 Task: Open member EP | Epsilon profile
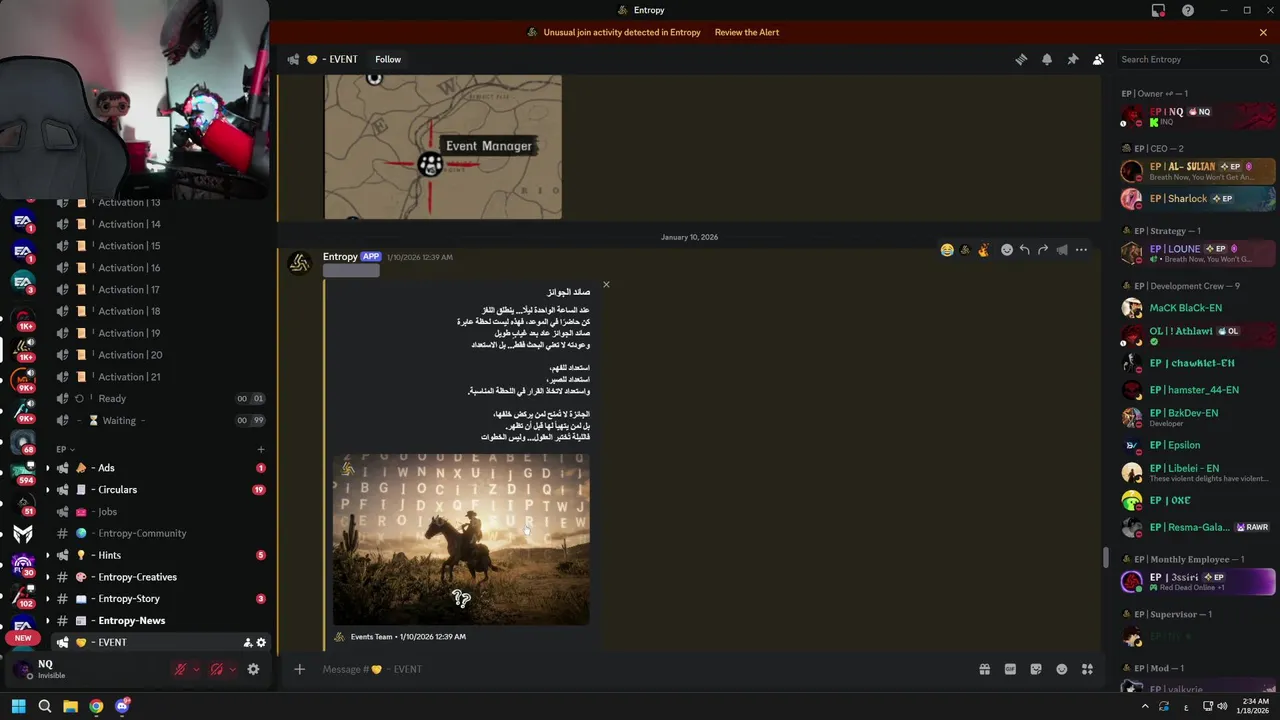(x=1198, y=445)
